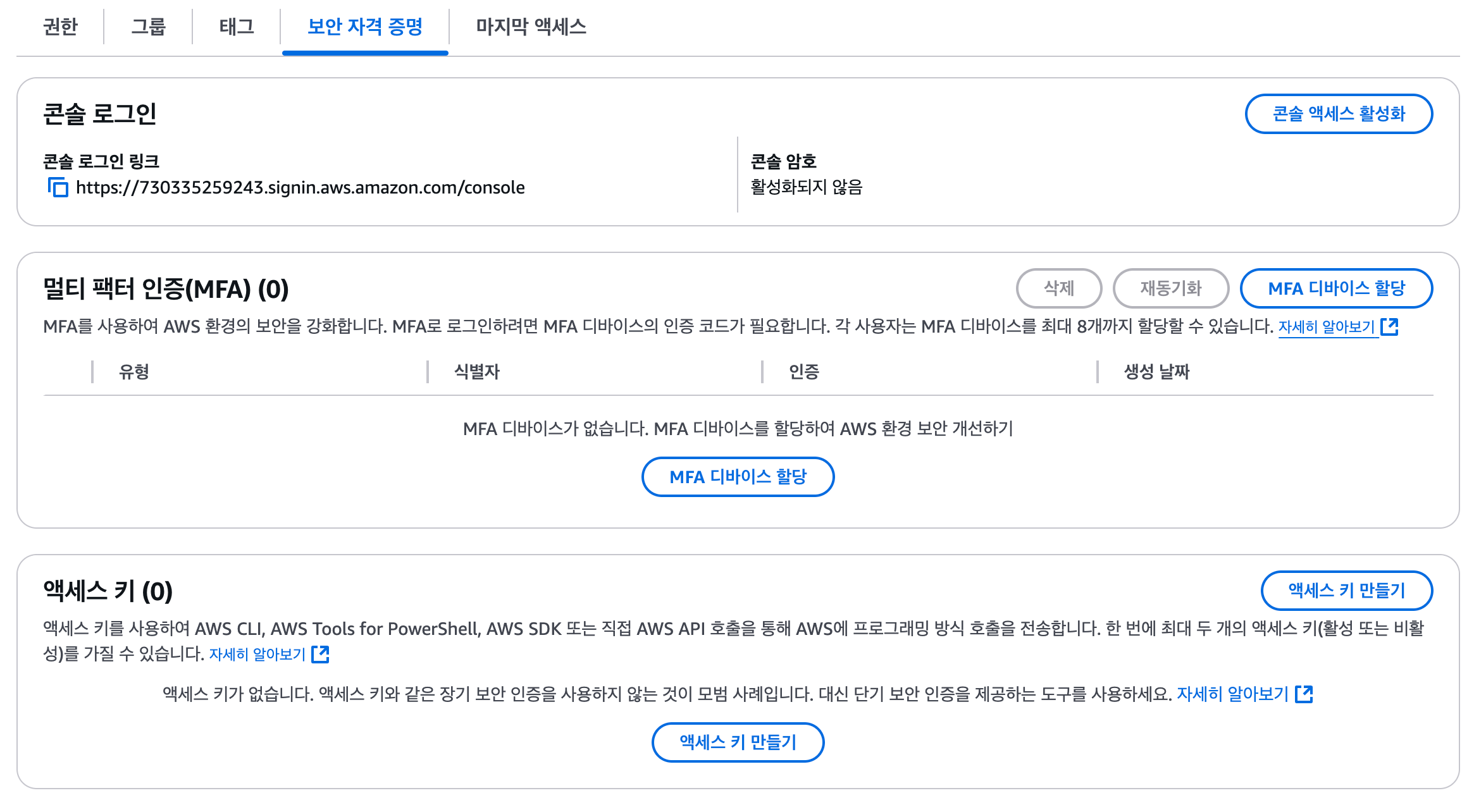The height and width of the screenshot is (812, 1474).
Task: Open the 권한 tab
Action: [x=61, y=27]
